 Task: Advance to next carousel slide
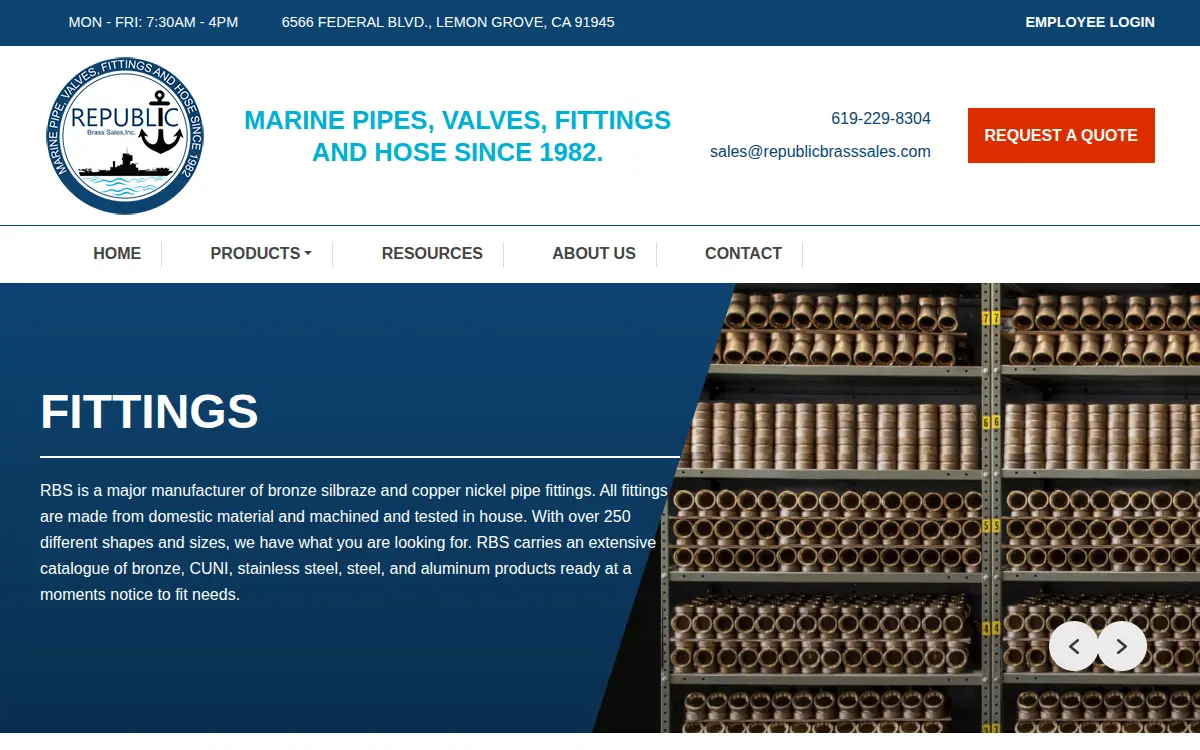[x=1122, y=646]
